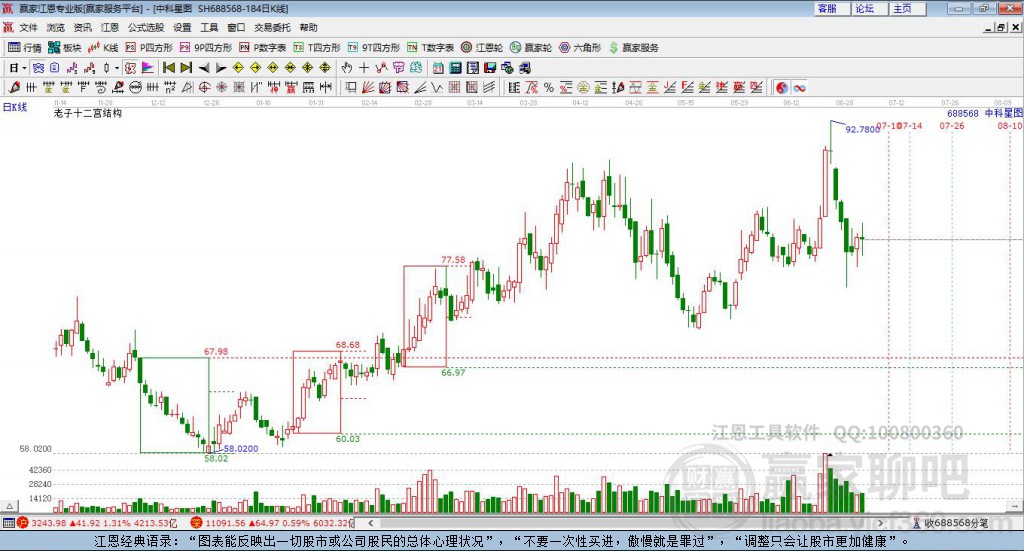Select the percent % tool icon
The image size is (1024, 551).
click(549, 87)
